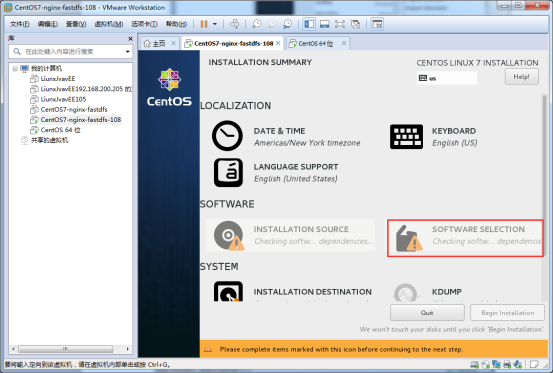
Task: Close the CentOS 64 位 tab
Action: coord(344,43)
